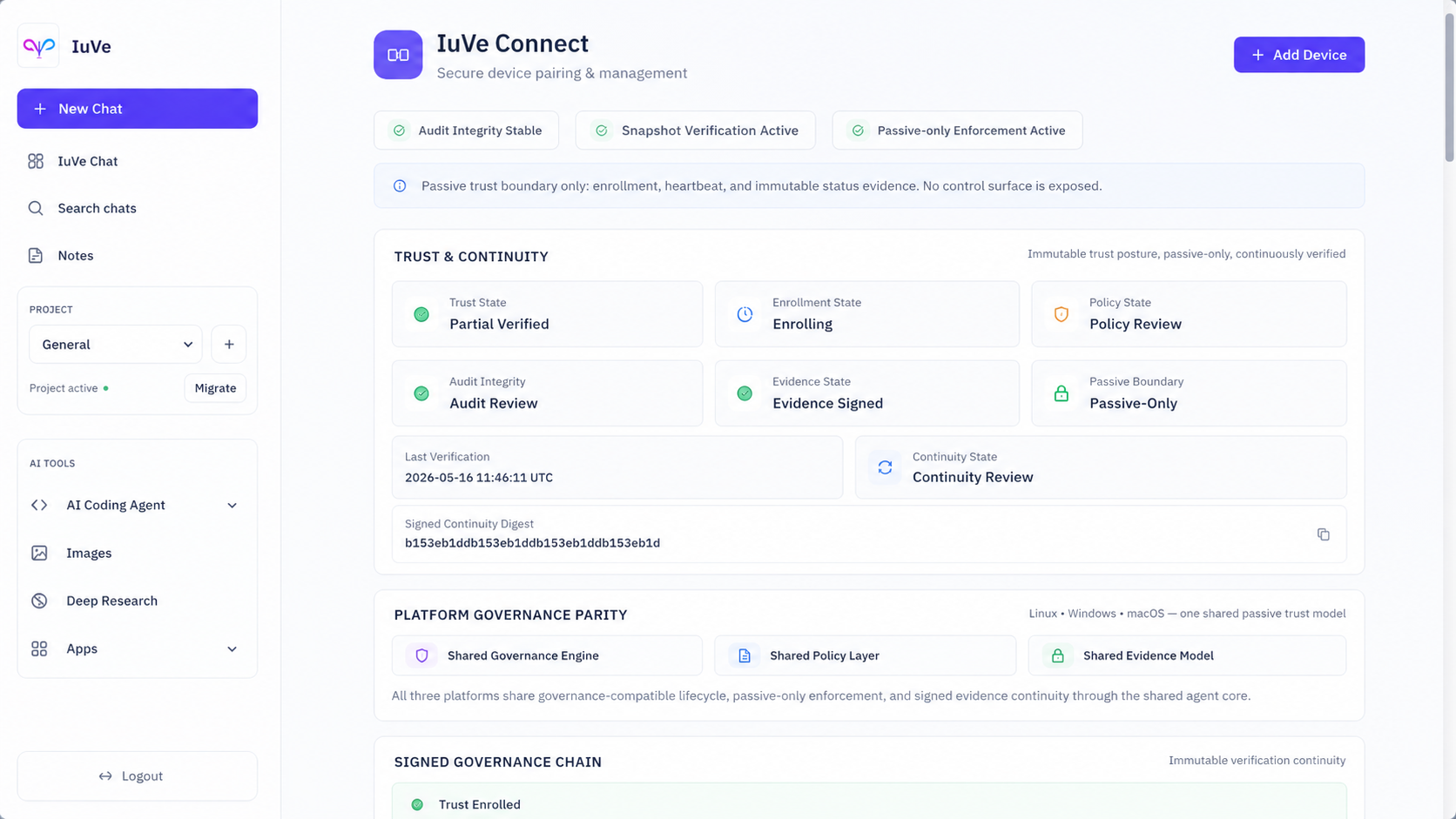The image size is (1456, 819).
Task: Open the Notes section
Action: coord(138,255)
